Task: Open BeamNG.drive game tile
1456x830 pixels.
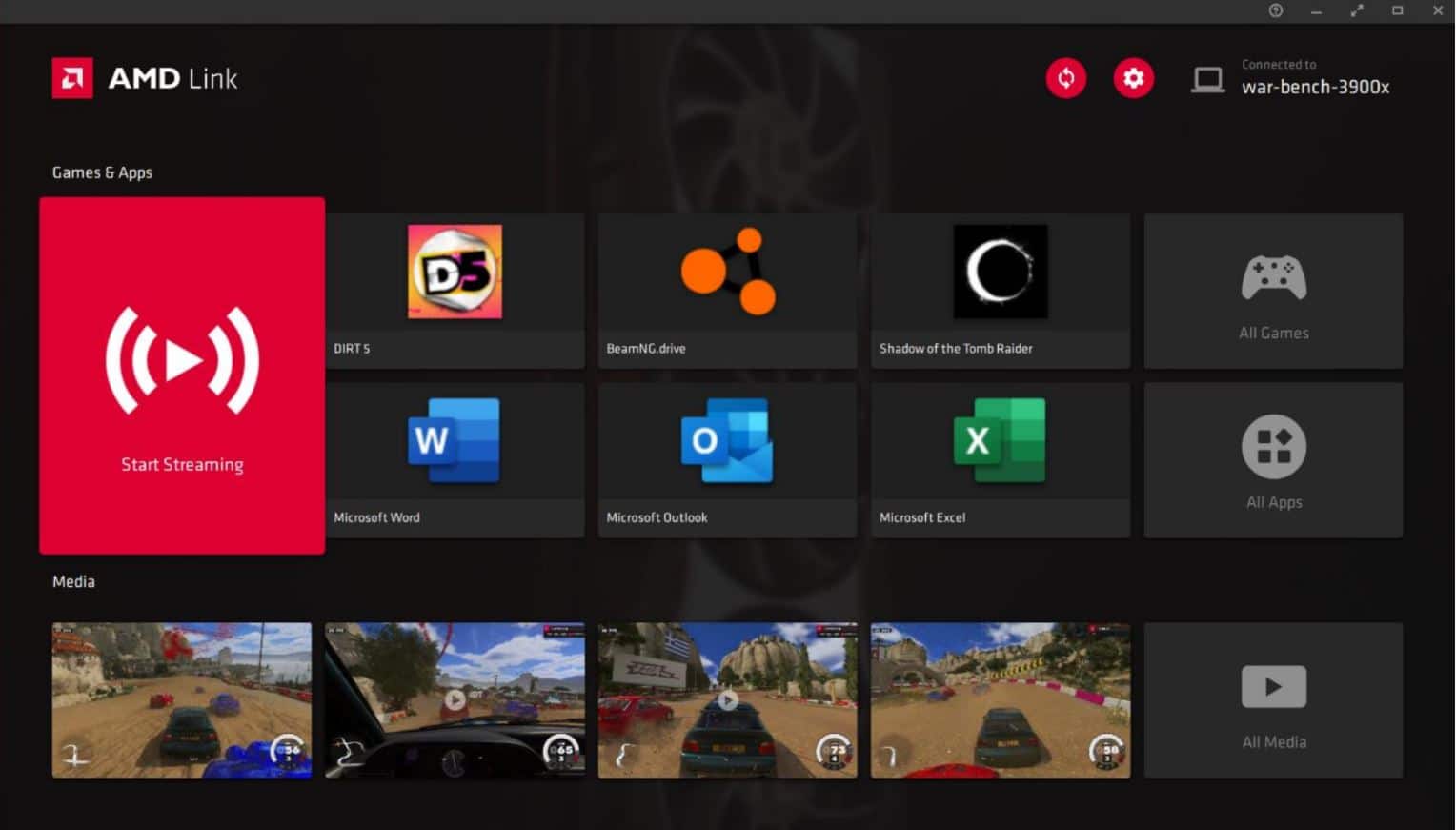Action: (727, 291)
